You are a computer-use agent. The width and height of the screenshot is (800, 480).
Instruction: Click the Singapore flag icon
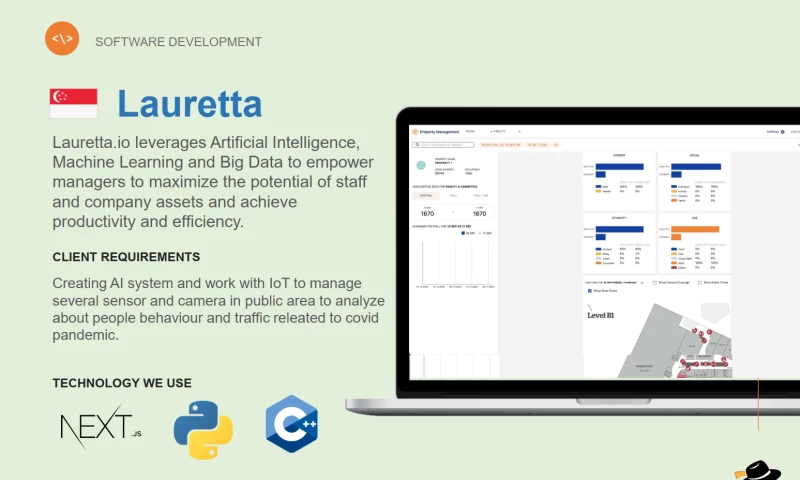[73, 104]
